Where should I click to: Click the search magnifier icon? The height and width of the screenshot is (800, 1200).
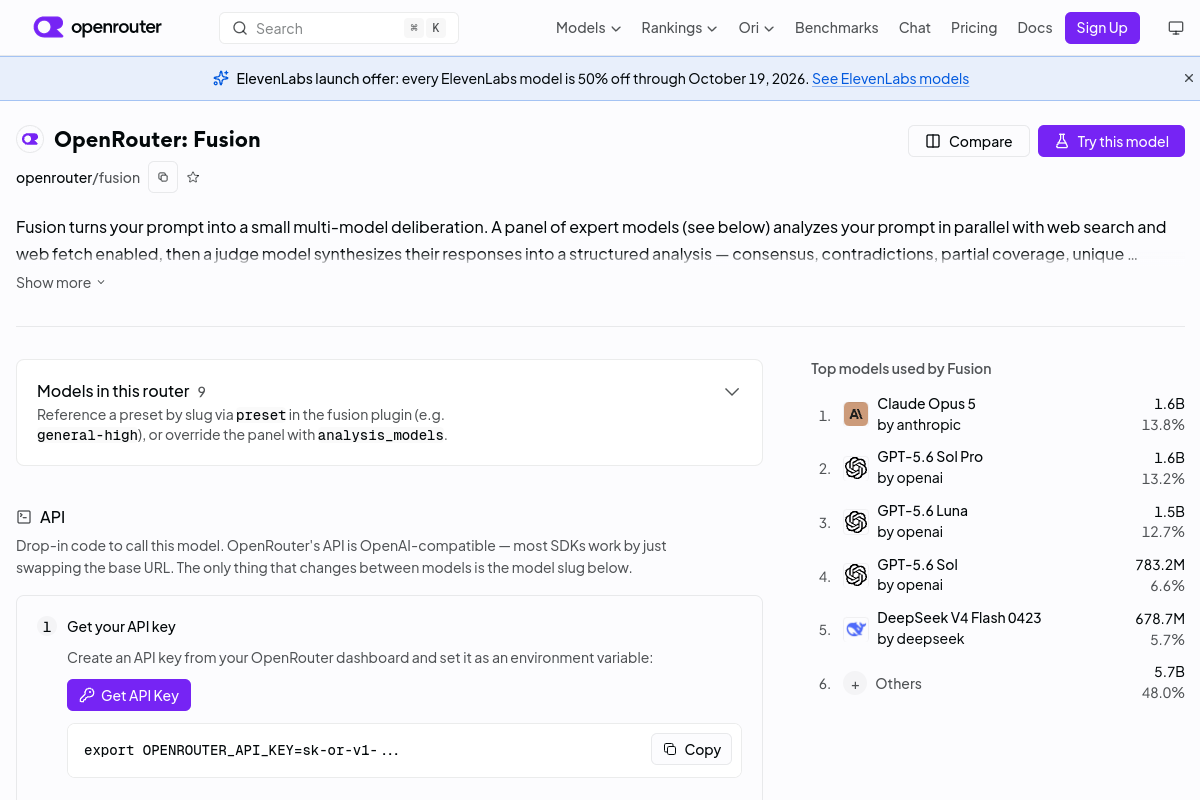[x=240, y=28]
